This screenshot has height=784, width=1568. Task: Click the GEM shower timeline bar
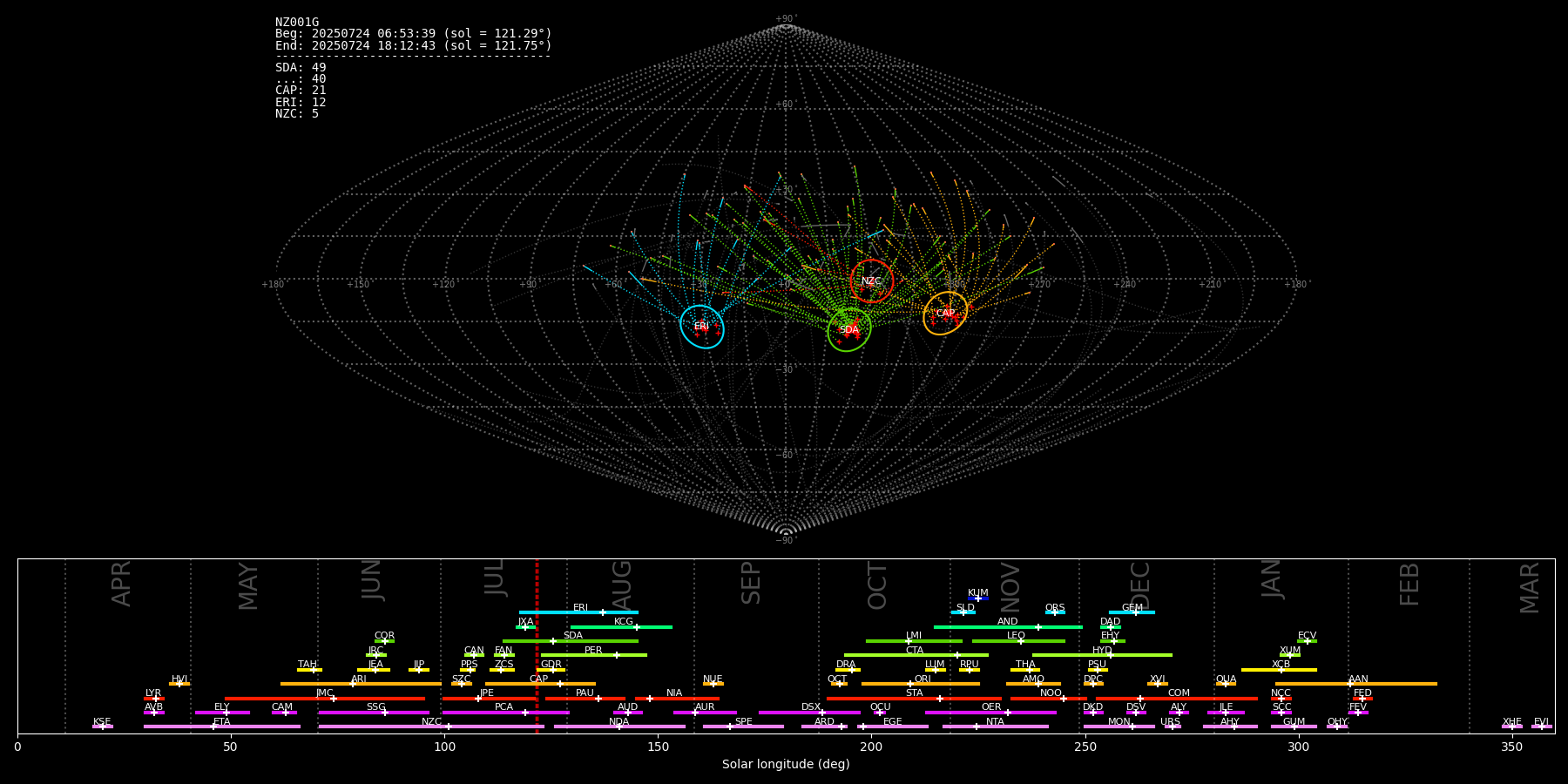point(1132,612)
